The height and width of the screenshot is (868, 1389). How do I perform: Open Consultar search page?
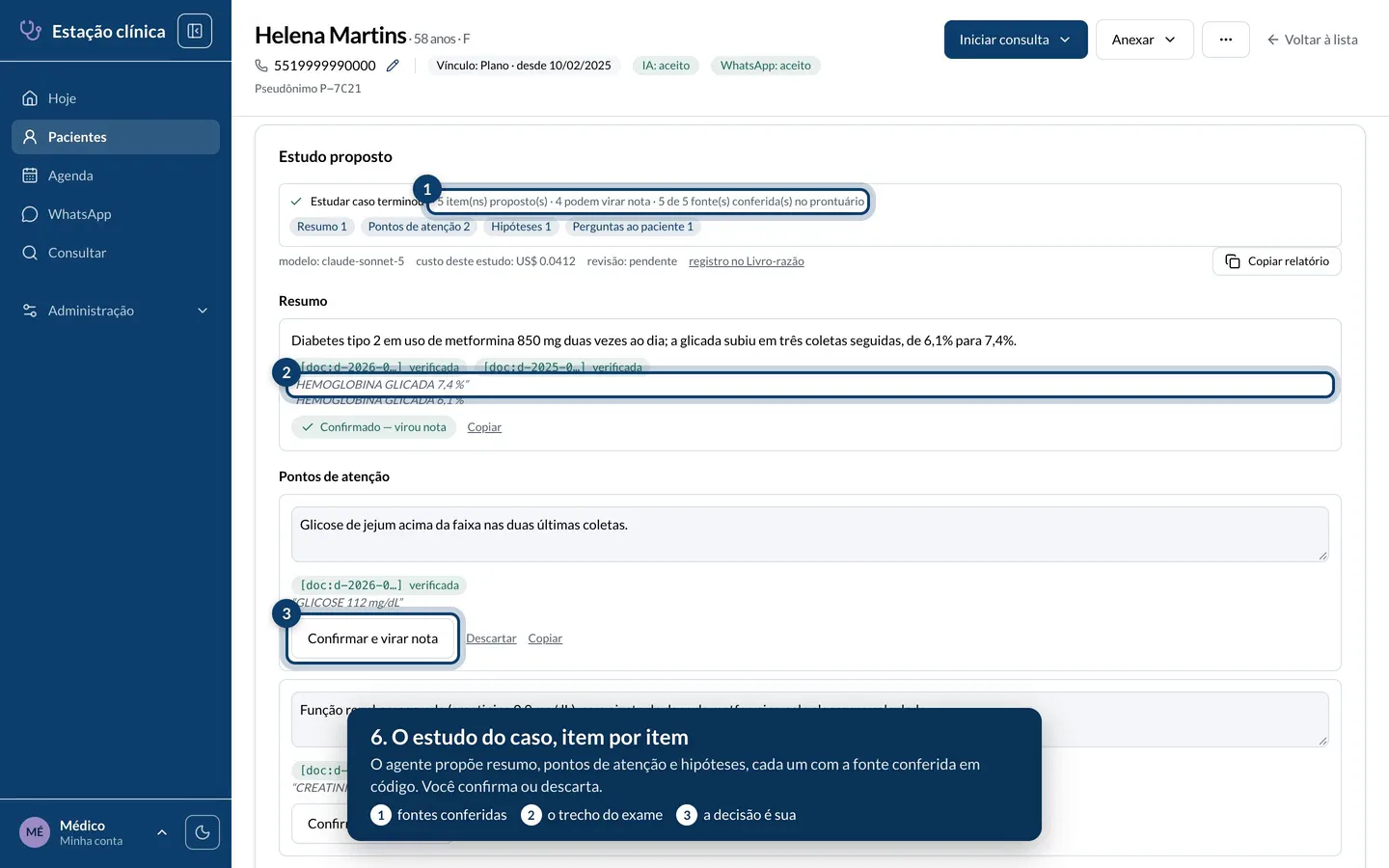(x=116, y=253)
